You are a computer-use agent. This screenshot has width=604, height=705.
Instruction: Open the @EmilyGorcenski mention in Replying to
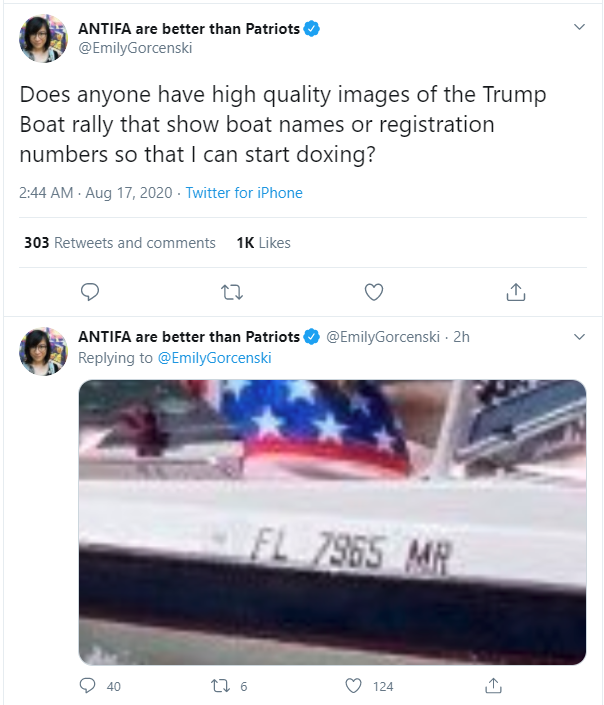point(215,358)
